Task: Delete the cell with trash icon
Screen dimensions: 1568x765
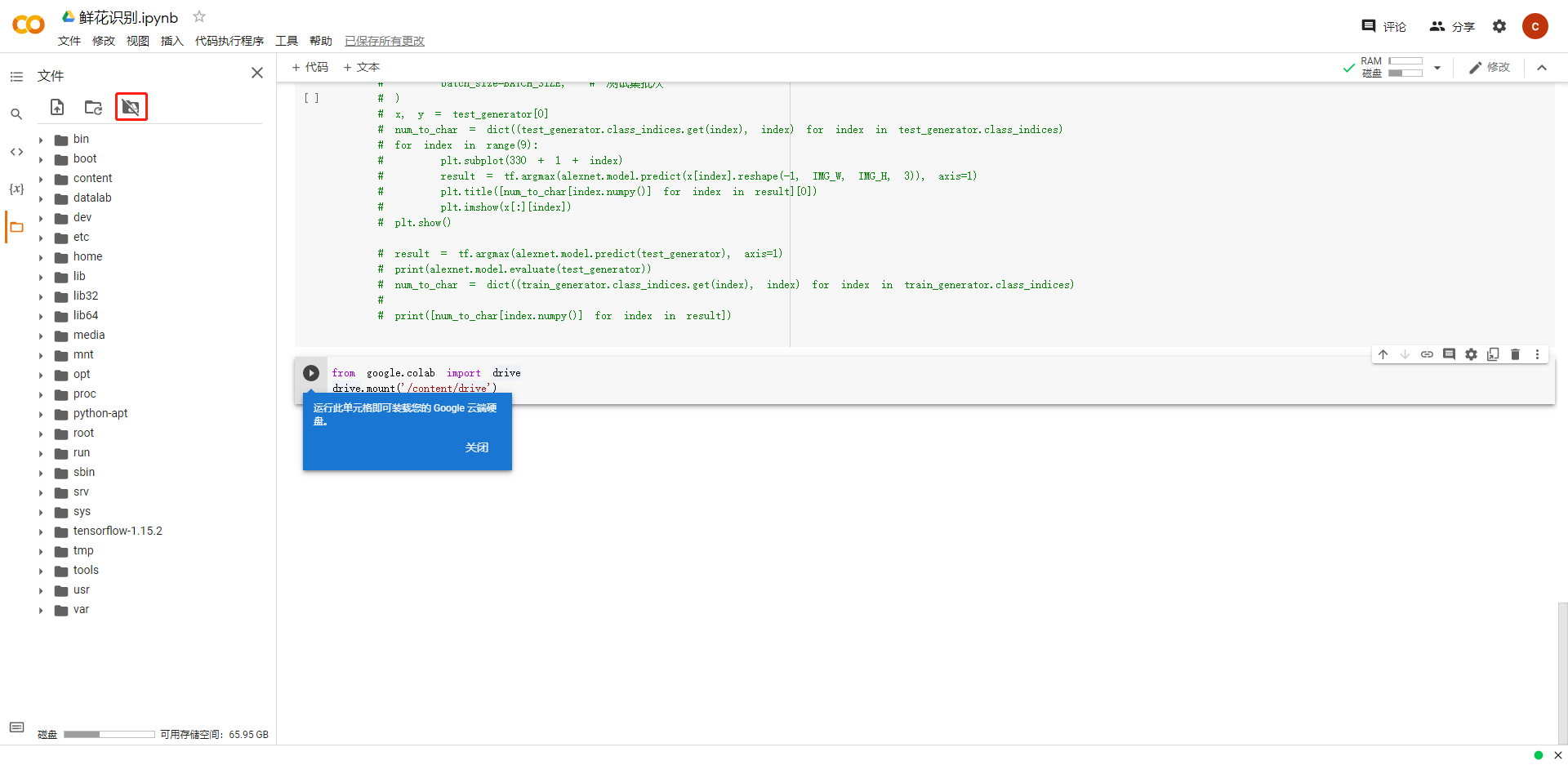Action: click(1515, 354)
